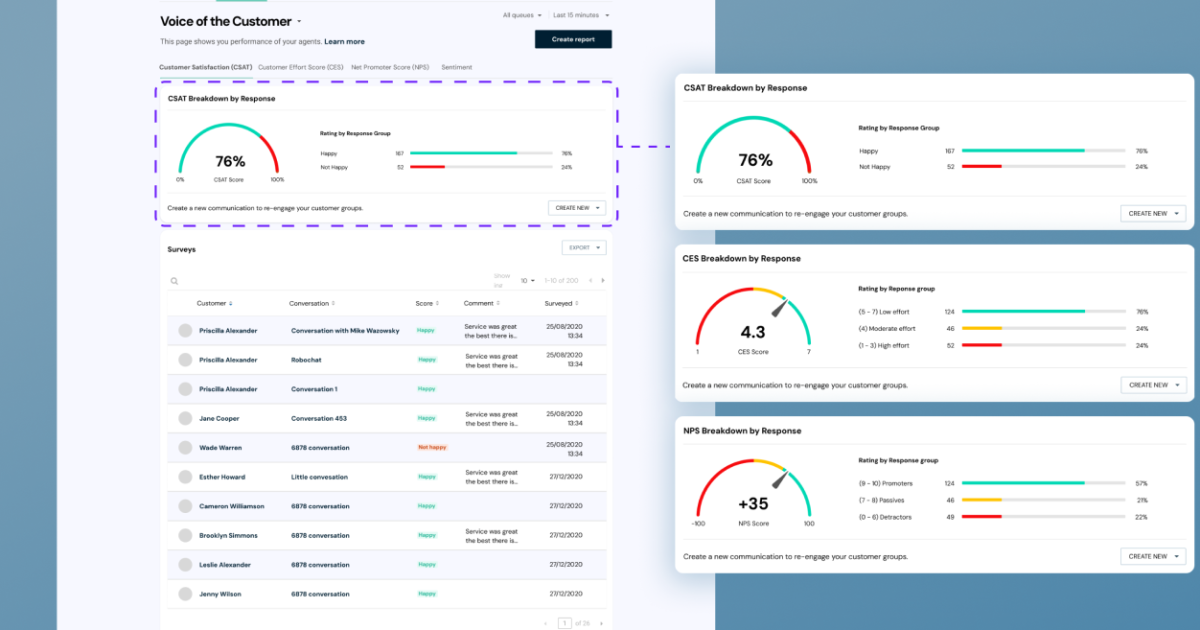This screenshot has width=1200, height=630.
Task: Click Cameron Williamson's avatar
Action: pos(185,506)
